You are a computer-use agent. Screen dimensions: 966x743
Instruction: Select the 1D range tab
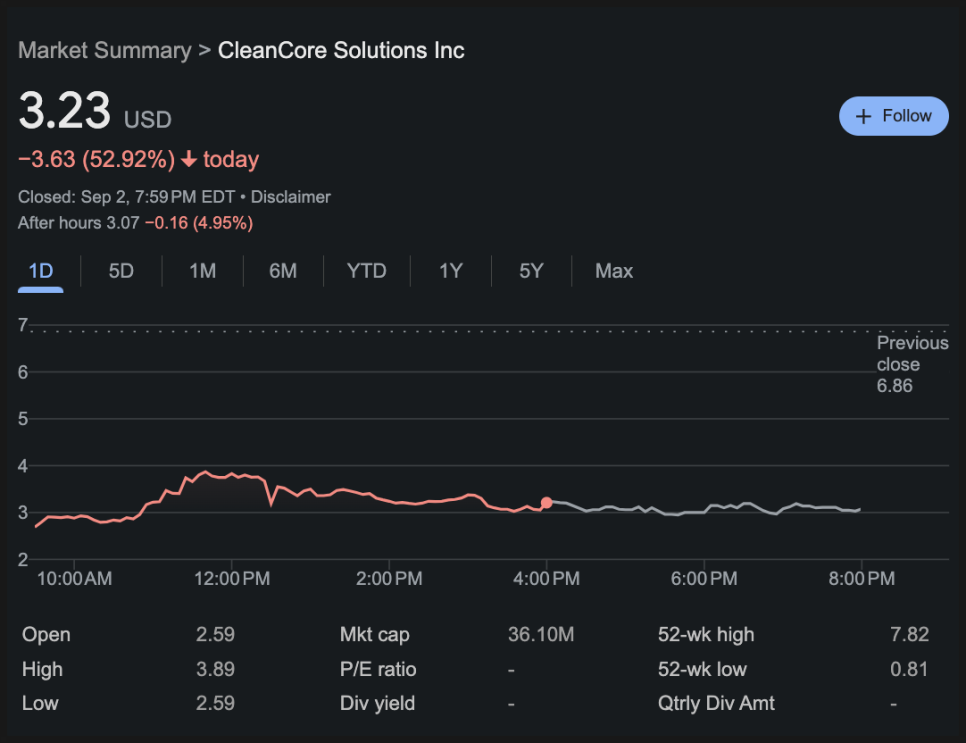pyautogui.click(x=41, y=271)
